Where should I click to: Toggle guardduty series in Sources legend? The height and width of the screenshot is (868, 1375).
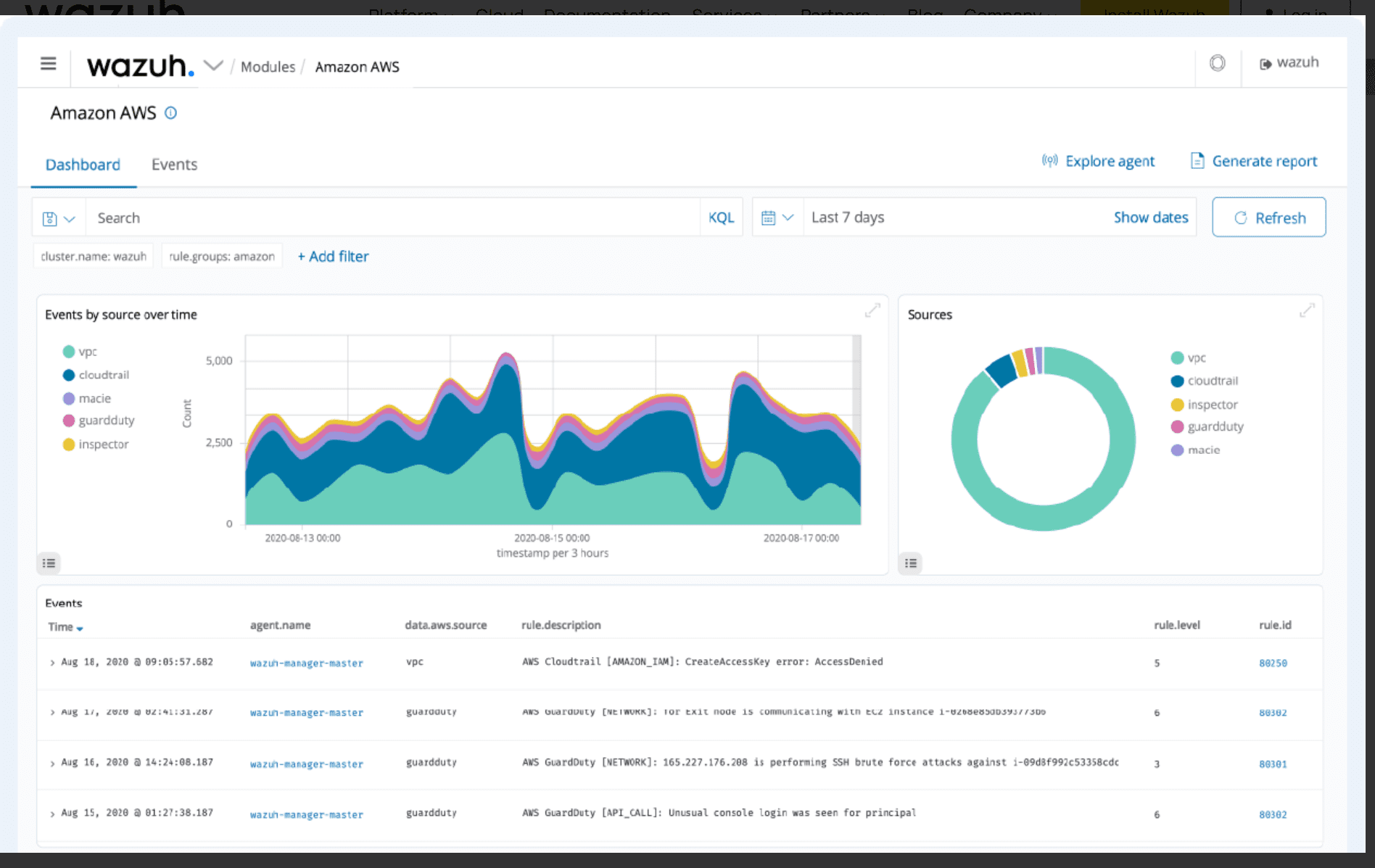click(x=1215, y=426)
